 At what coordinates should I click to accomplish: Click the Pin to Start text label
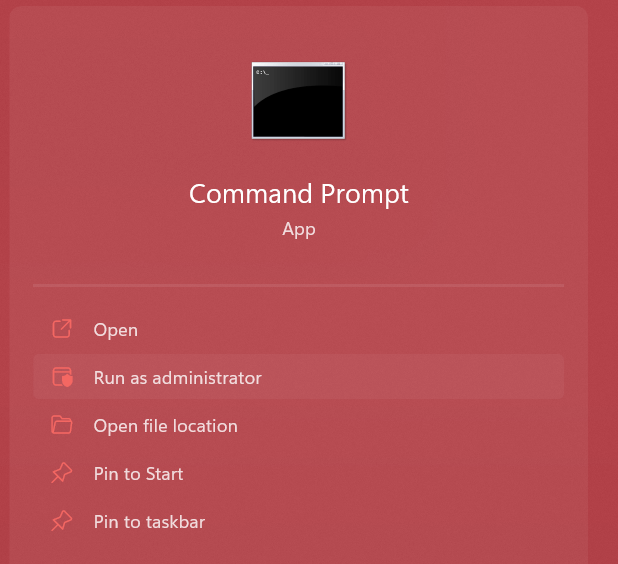pos(138,474)
